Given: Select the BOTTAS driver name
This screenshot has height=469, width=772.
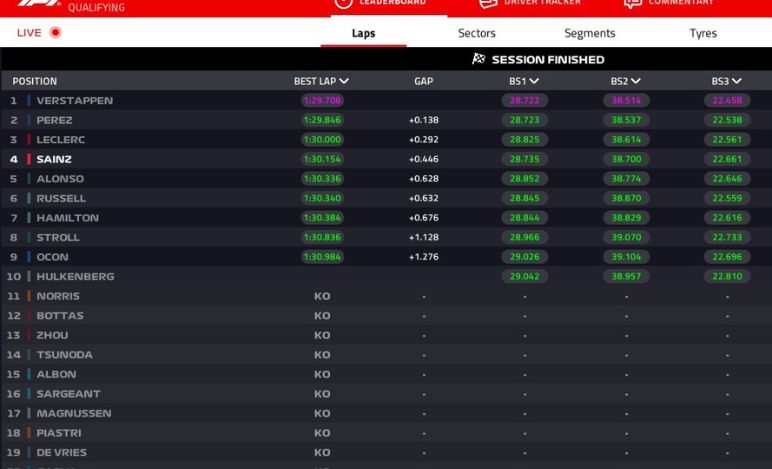Looking at the screenshot, I should (x=60, y=315).
